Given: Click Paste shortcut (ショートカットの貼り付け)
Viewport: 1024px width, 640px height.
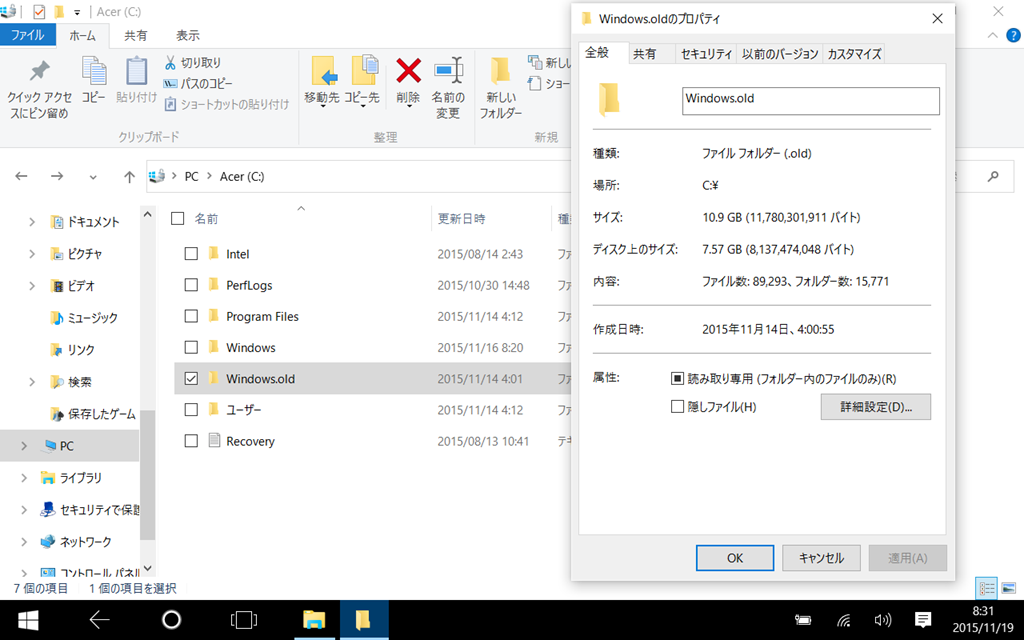Looking at the screenshot, I should coord(227,104).
